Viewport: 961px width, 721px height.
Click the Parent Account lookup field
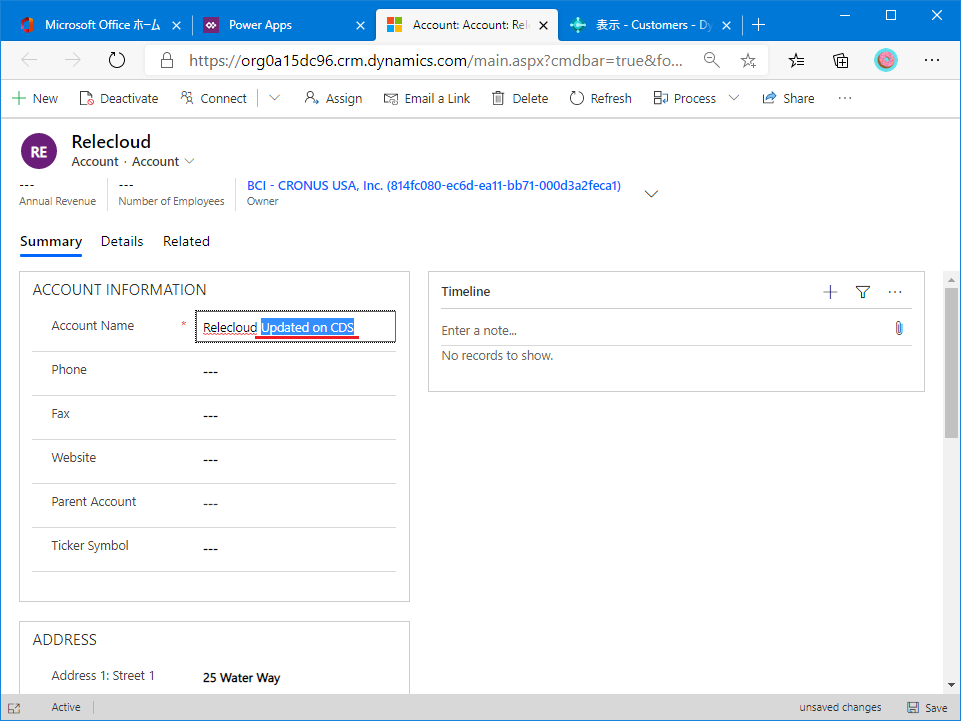coord(210,504)
